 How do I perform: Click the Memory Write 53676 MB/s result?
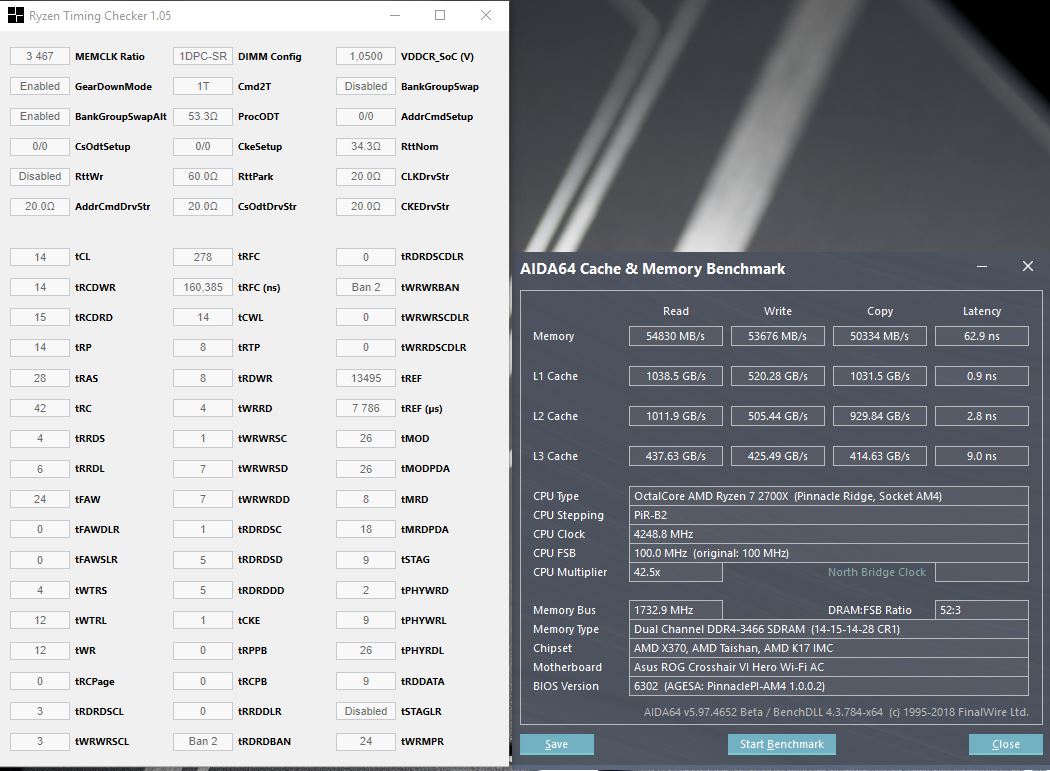pyautogui.click(x=777, y=336)
